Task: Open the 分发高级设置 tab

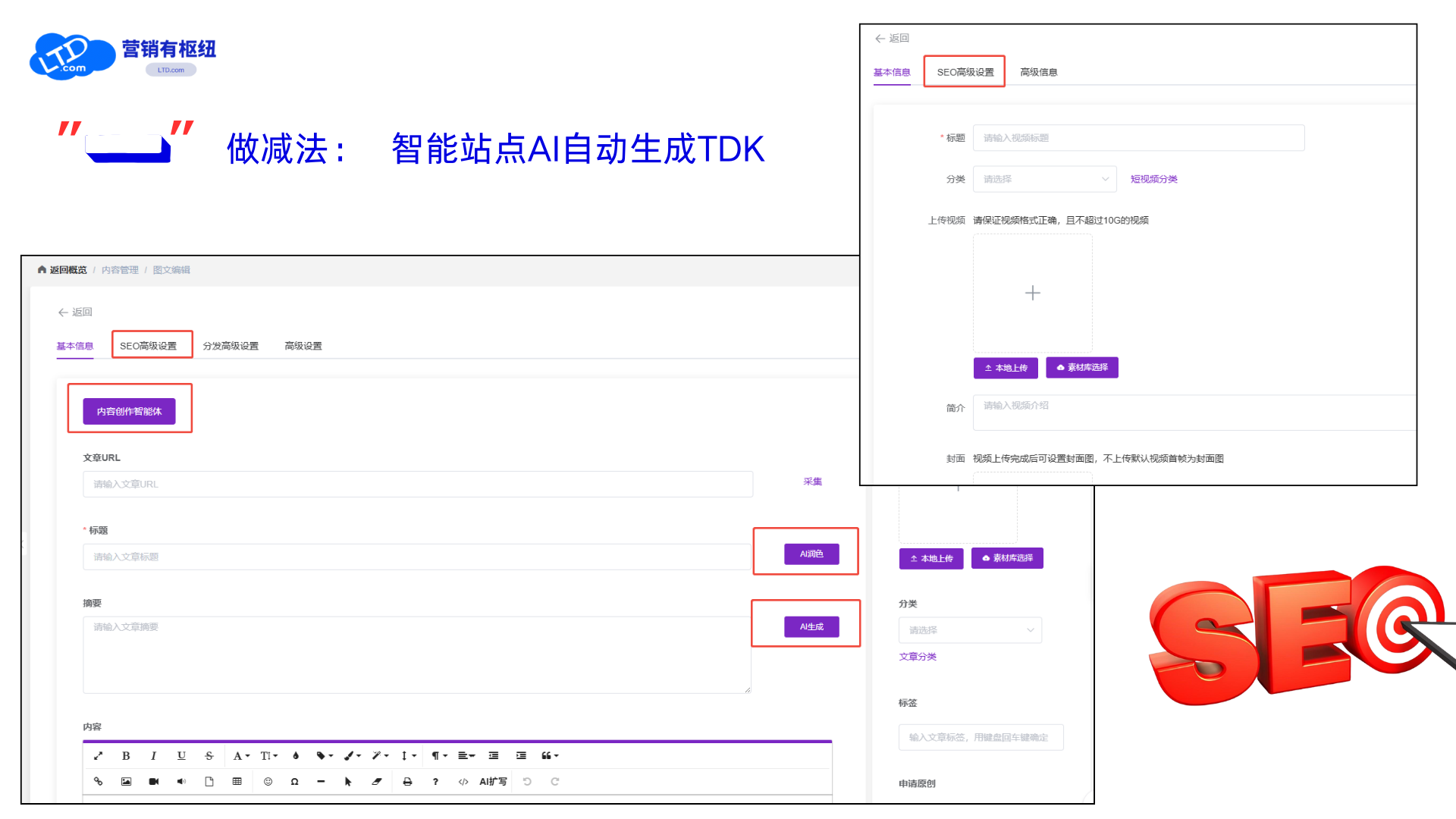Action: 231,346
